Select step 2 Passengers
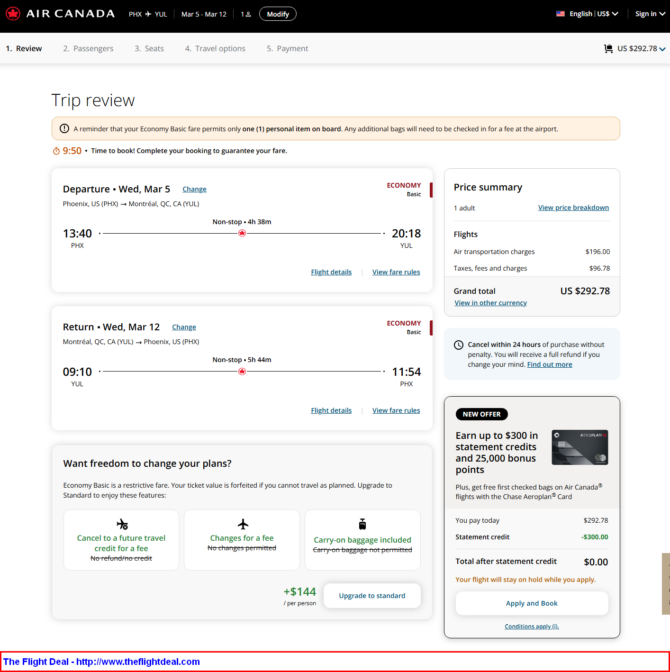Screen dimensions: 670x672 pos(88,48)
